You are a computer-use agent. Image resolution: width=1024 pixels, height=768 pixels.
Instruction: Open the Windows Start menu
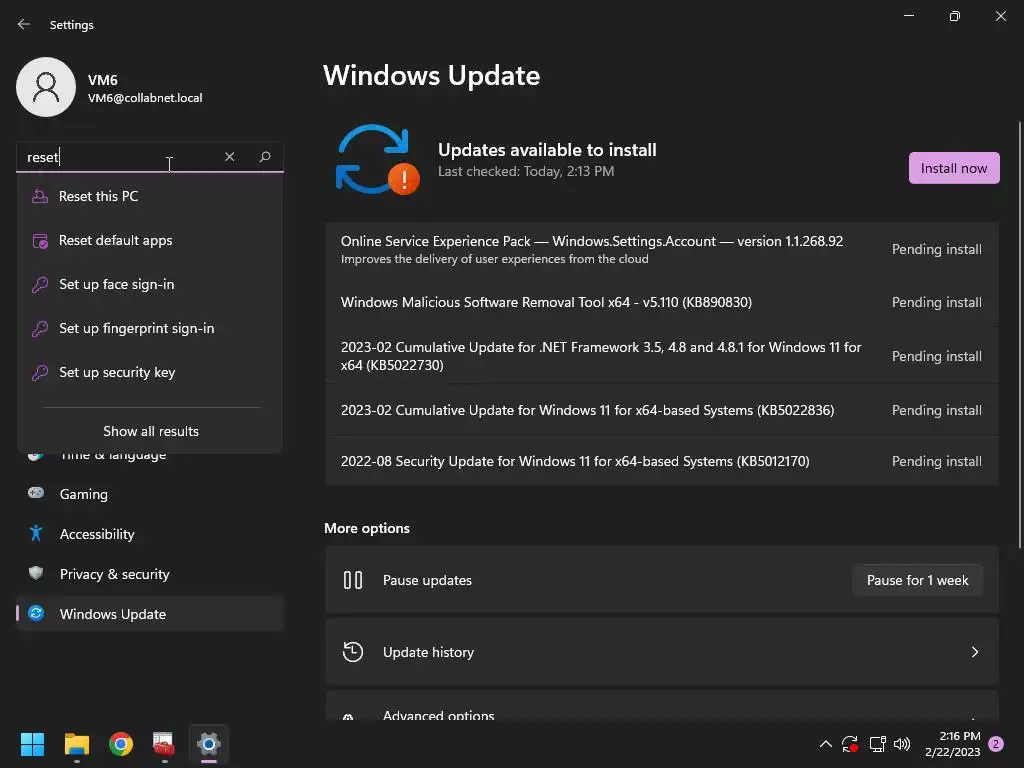coord(32,744)
